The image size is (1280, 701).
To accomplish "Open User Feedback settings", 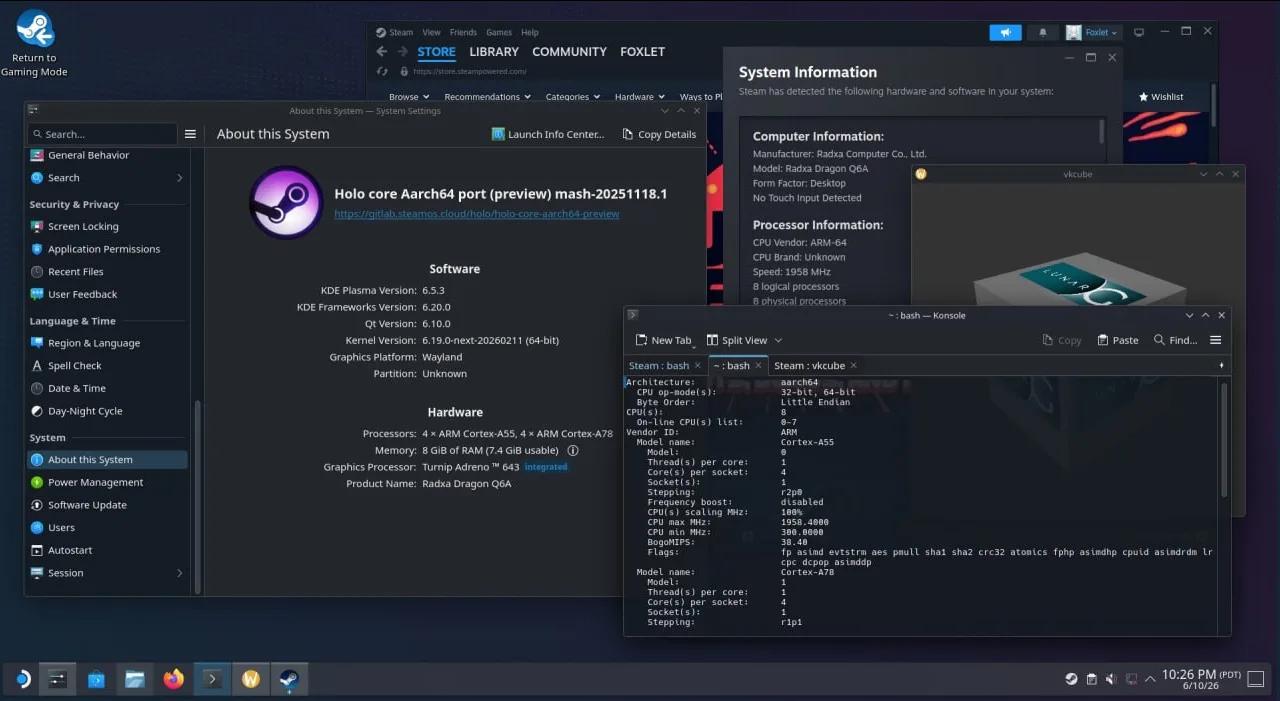I will tap(107, 295).
